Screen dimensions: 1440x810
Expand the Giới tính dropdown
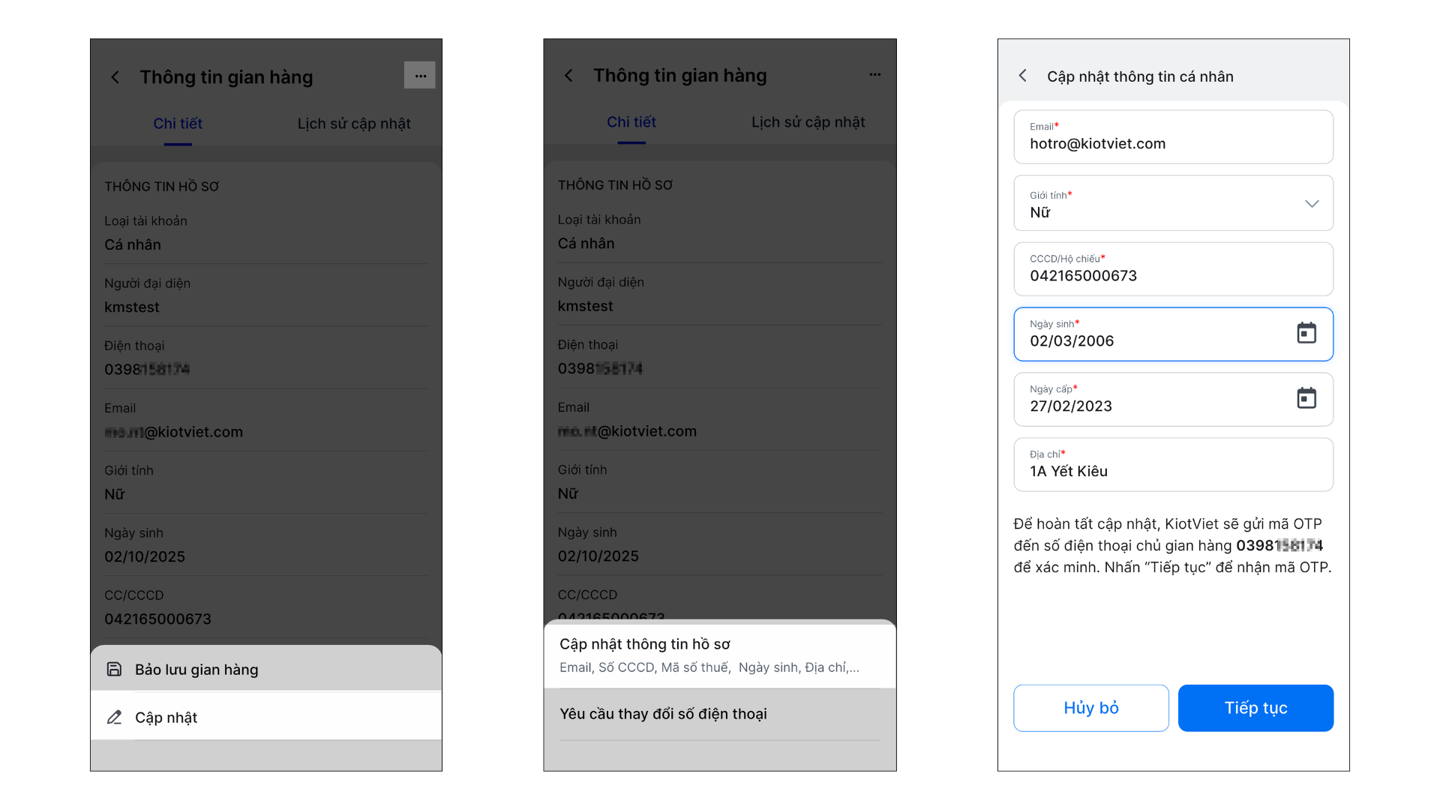pos(1311,204)
